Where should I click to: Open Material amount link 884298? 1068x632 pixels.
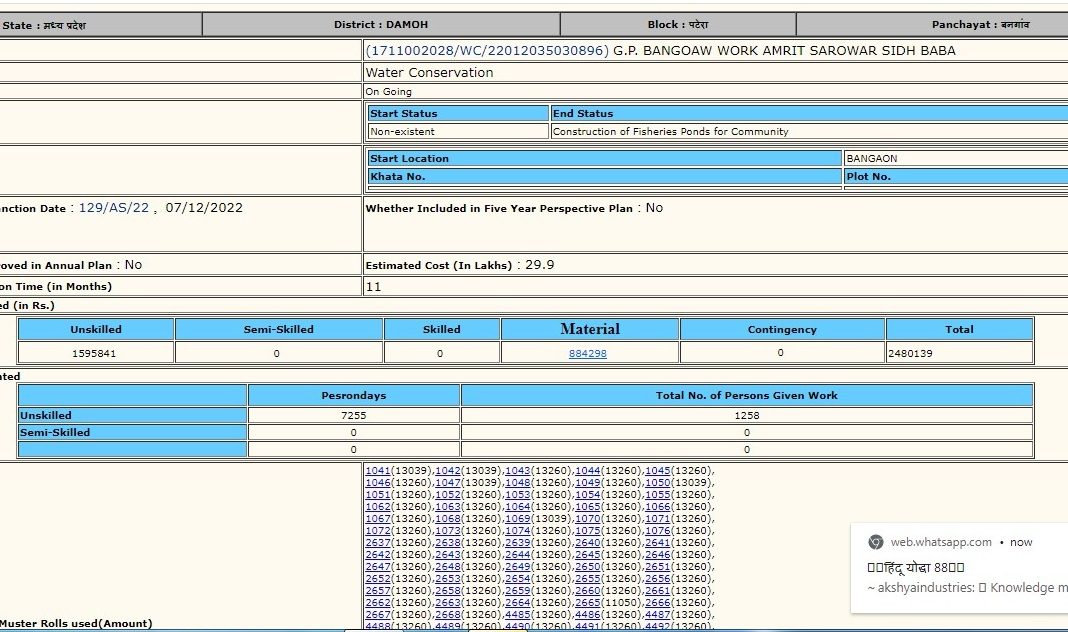[588, 353]
